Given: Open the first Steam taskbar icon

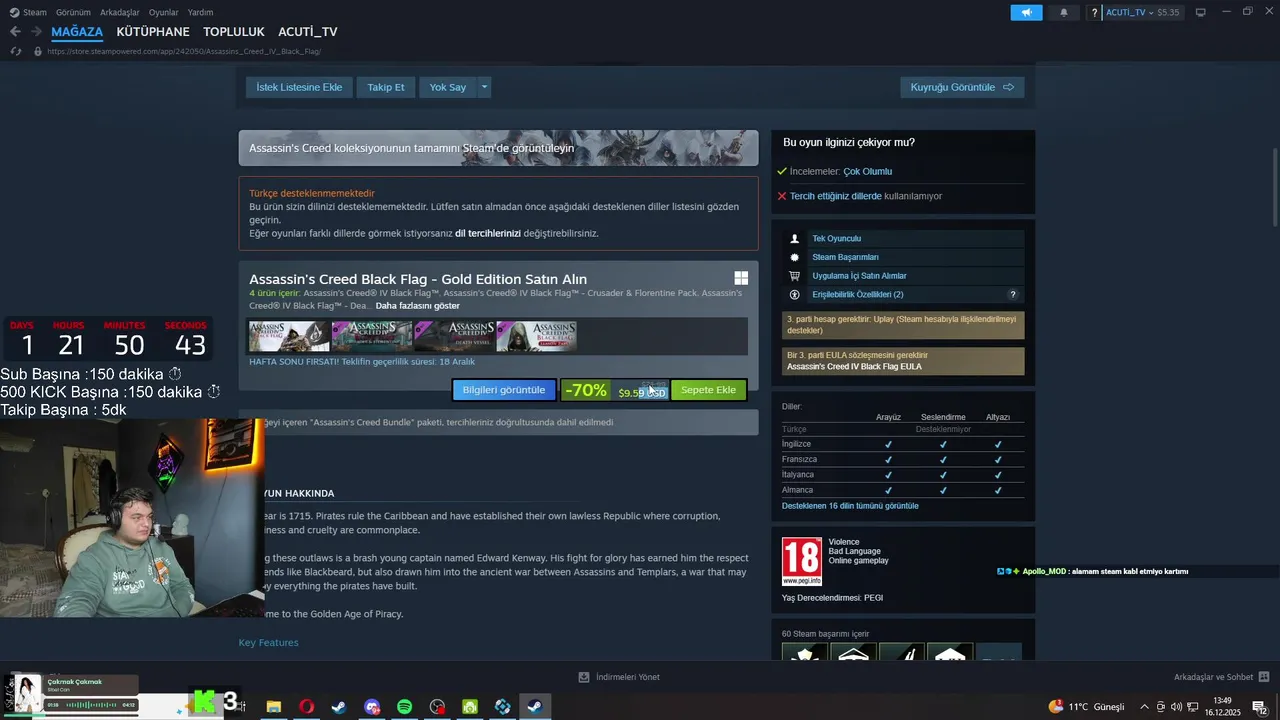Looking at the screenshot, I should pos(339,706).
